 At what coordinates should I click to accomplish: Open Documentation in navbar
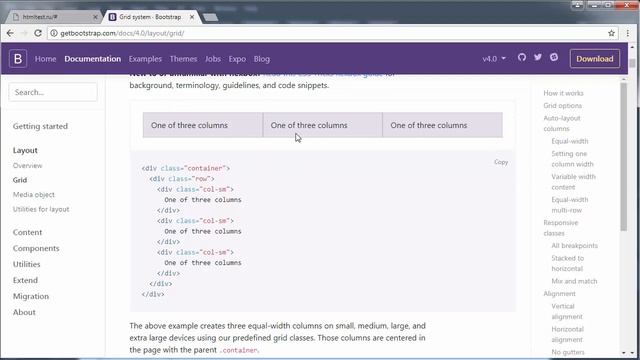click(93, 59)
